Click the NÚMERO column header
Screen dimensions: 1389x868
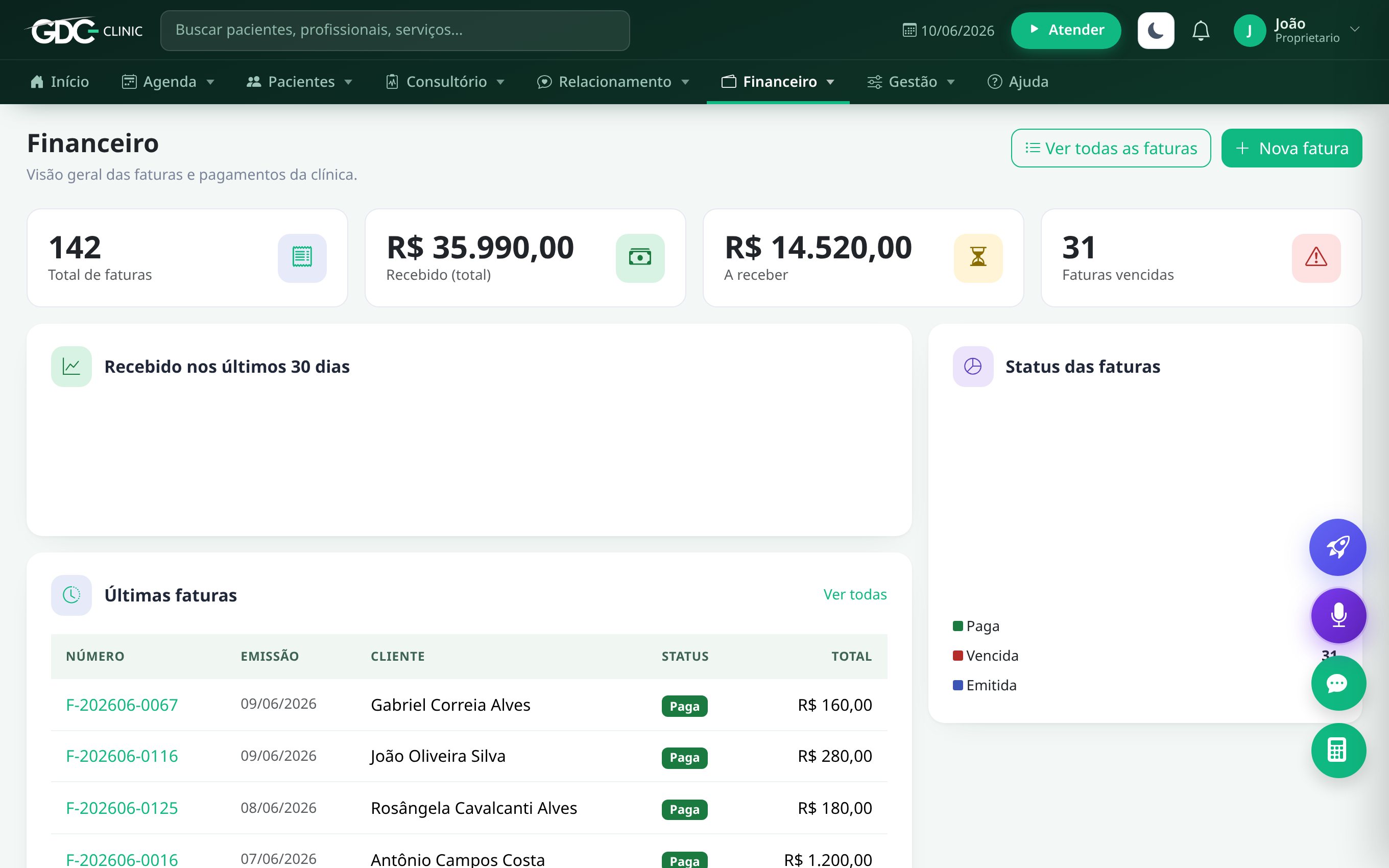pos(94,656)
